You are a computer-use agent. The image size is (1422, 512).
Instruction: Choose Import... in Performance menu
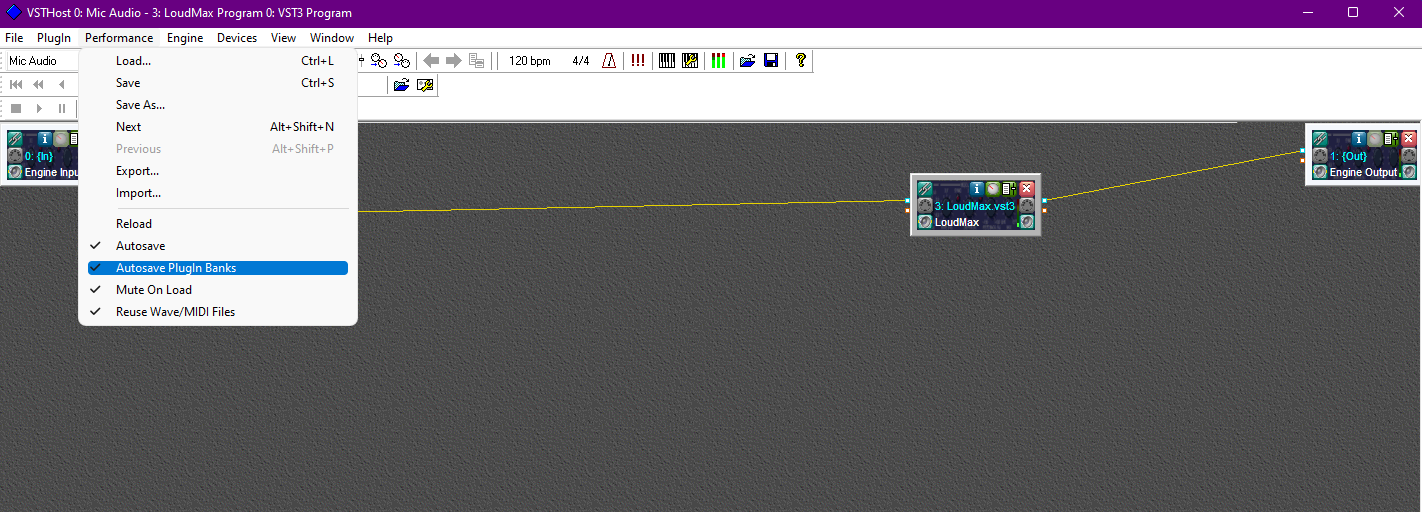218,193
